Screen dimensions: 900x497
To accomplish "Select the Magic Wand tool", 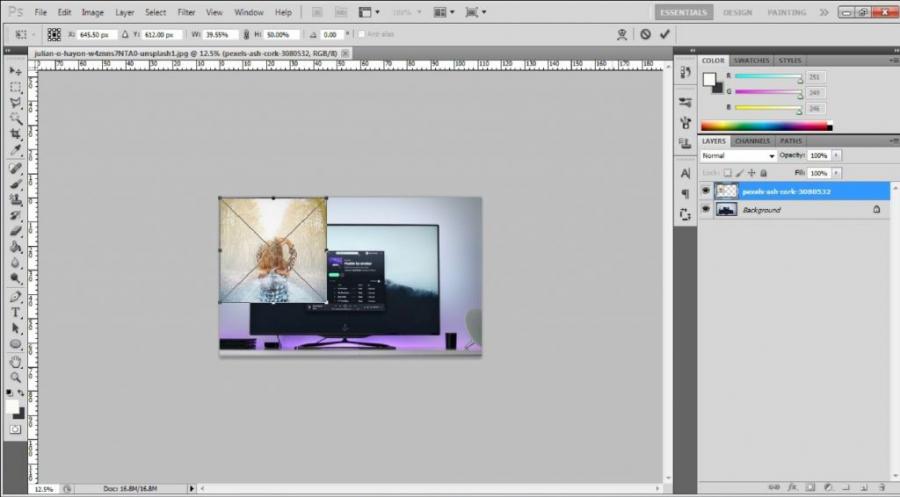I will coord(15,118).
